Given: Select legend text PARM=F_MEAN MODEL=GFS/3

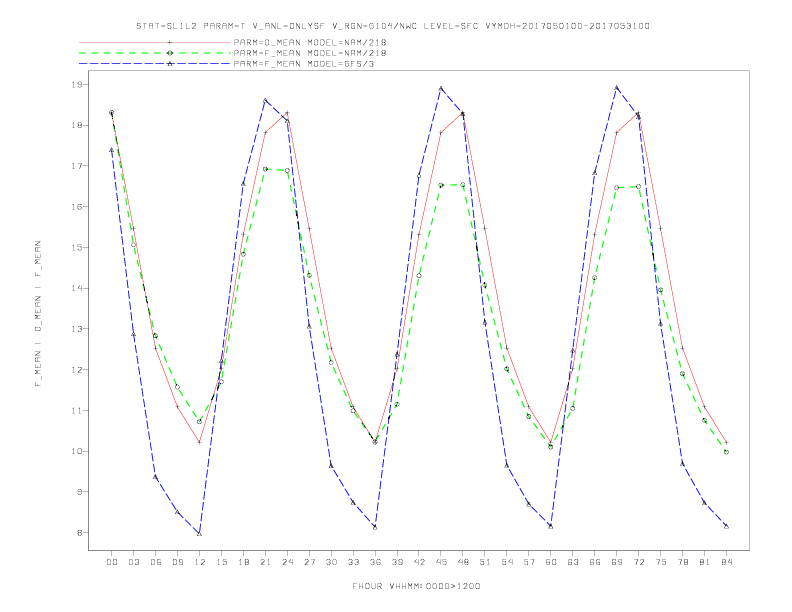Looking at the screenshot, I should (x=304, y=64).
